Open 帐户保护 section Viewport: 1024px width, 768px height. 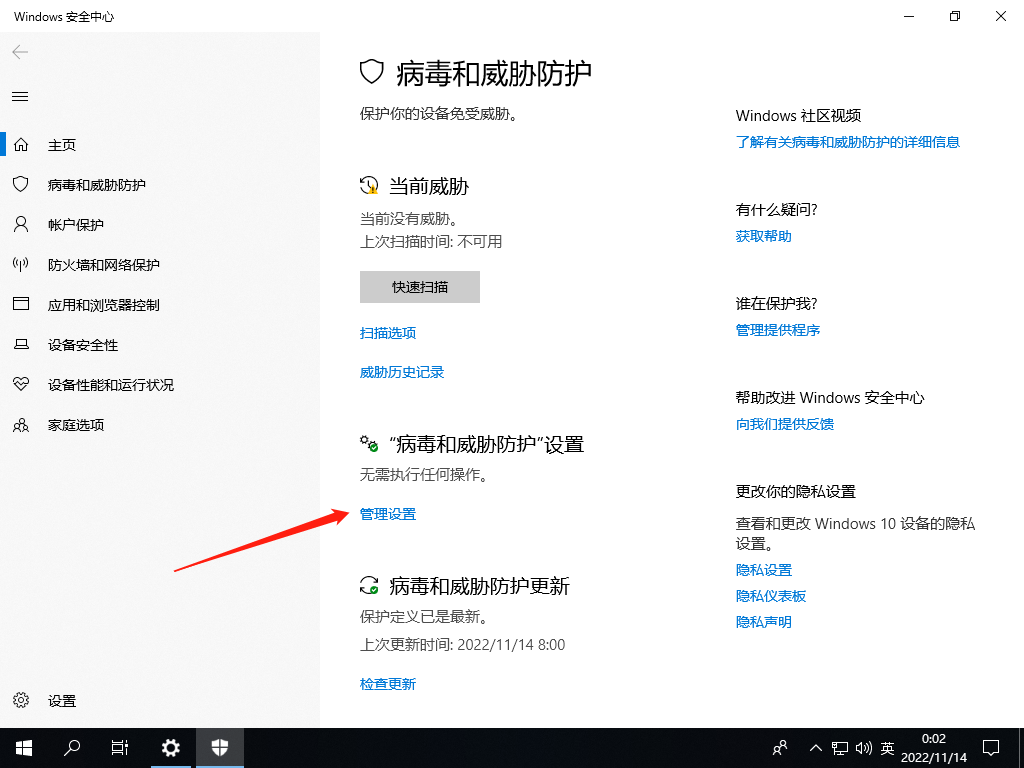[x=76, y=225]
